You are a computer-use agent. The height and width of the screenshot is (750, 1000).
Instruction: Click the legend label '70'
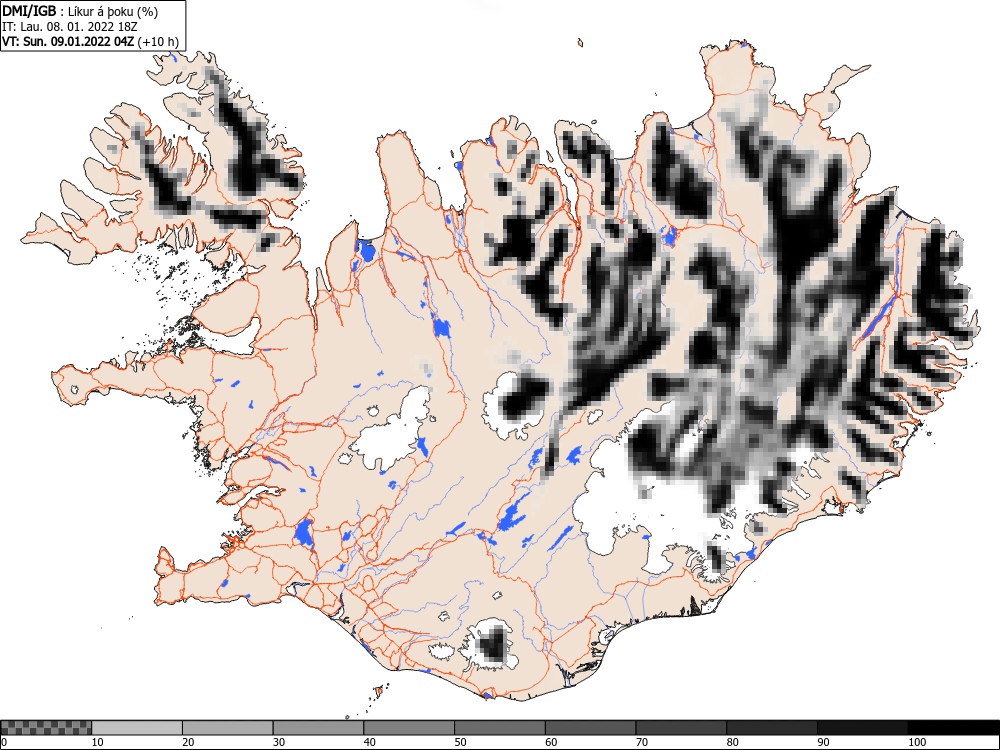[642, 742]
